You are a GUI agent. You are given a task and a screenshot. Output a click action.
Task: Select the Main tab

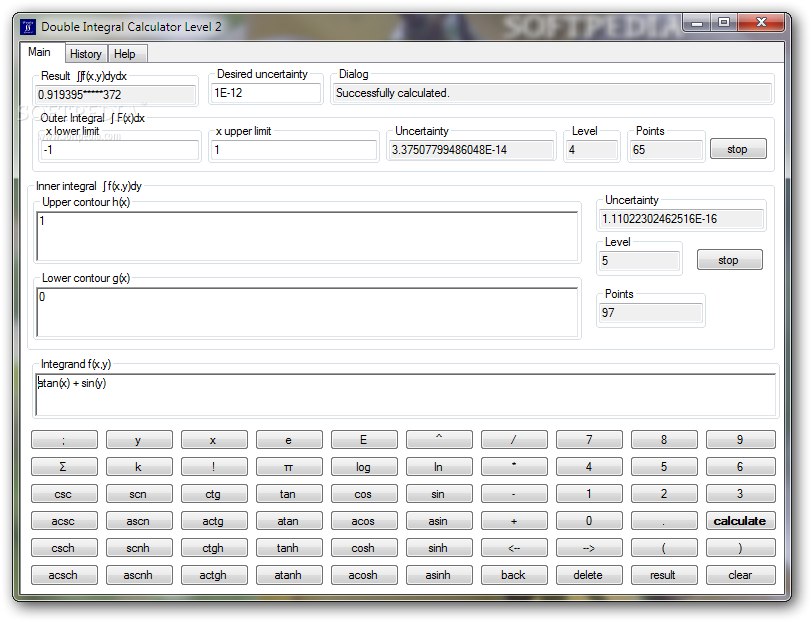coord(40,52)
